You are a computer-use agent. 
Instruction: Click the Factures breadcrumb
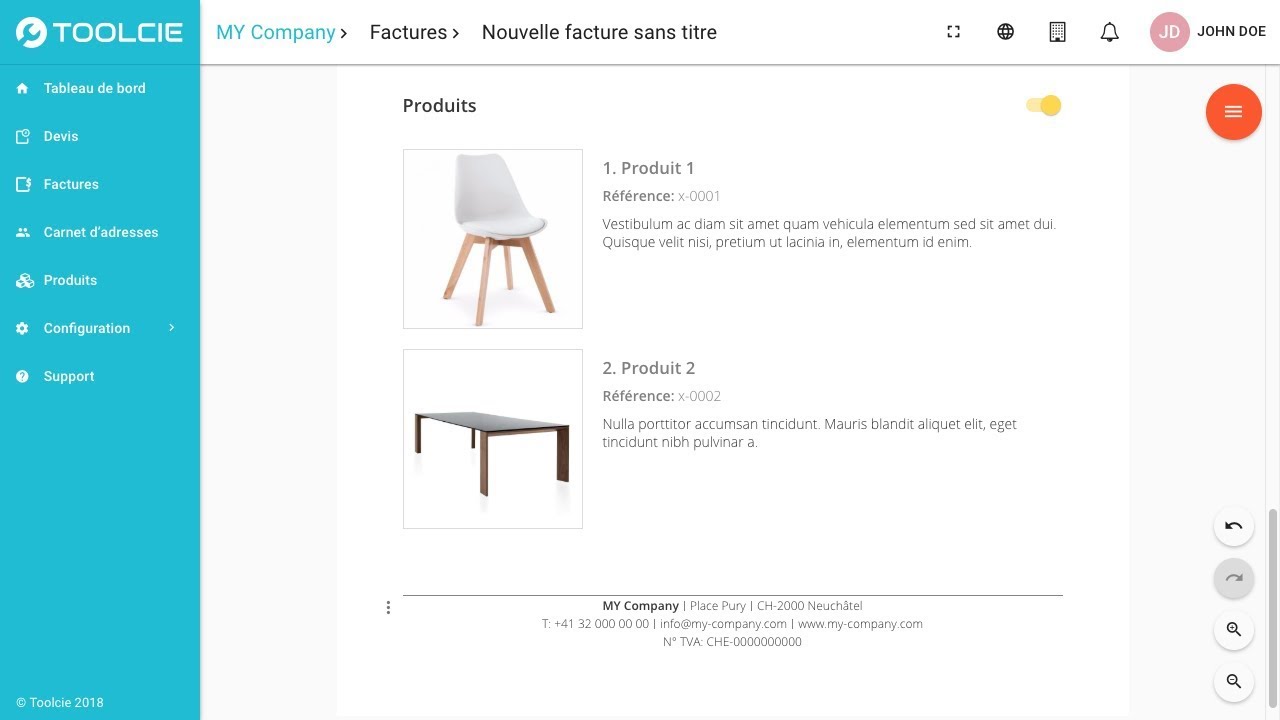point(408,32)
